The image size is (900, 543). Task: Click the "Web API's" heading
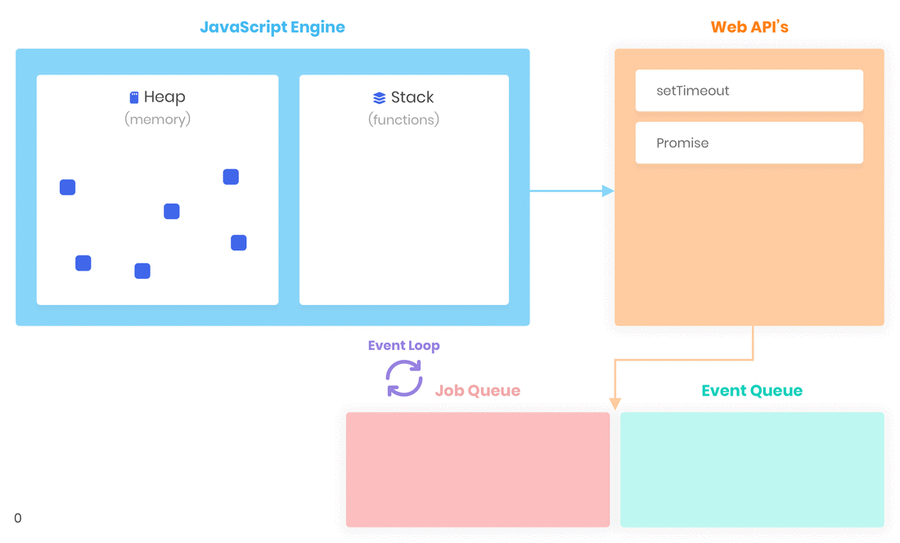[x=749, y=27]
